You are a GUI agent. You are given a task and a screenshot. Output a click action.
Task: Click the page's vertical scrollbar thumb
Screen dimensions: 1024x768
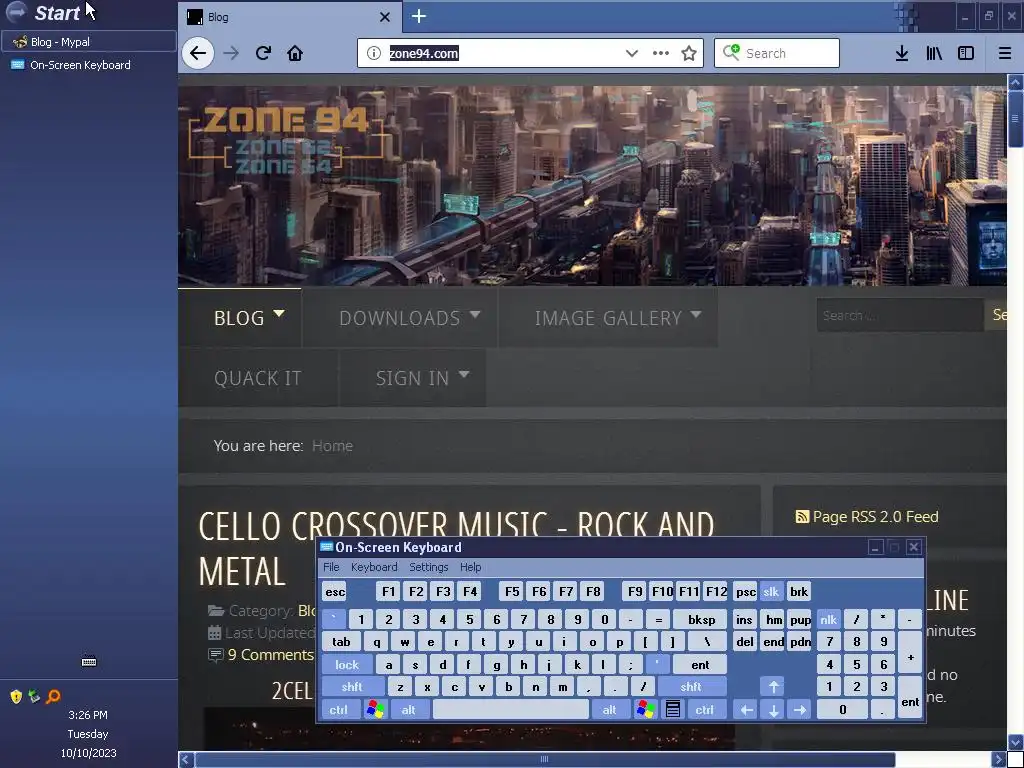point(1015,119)
